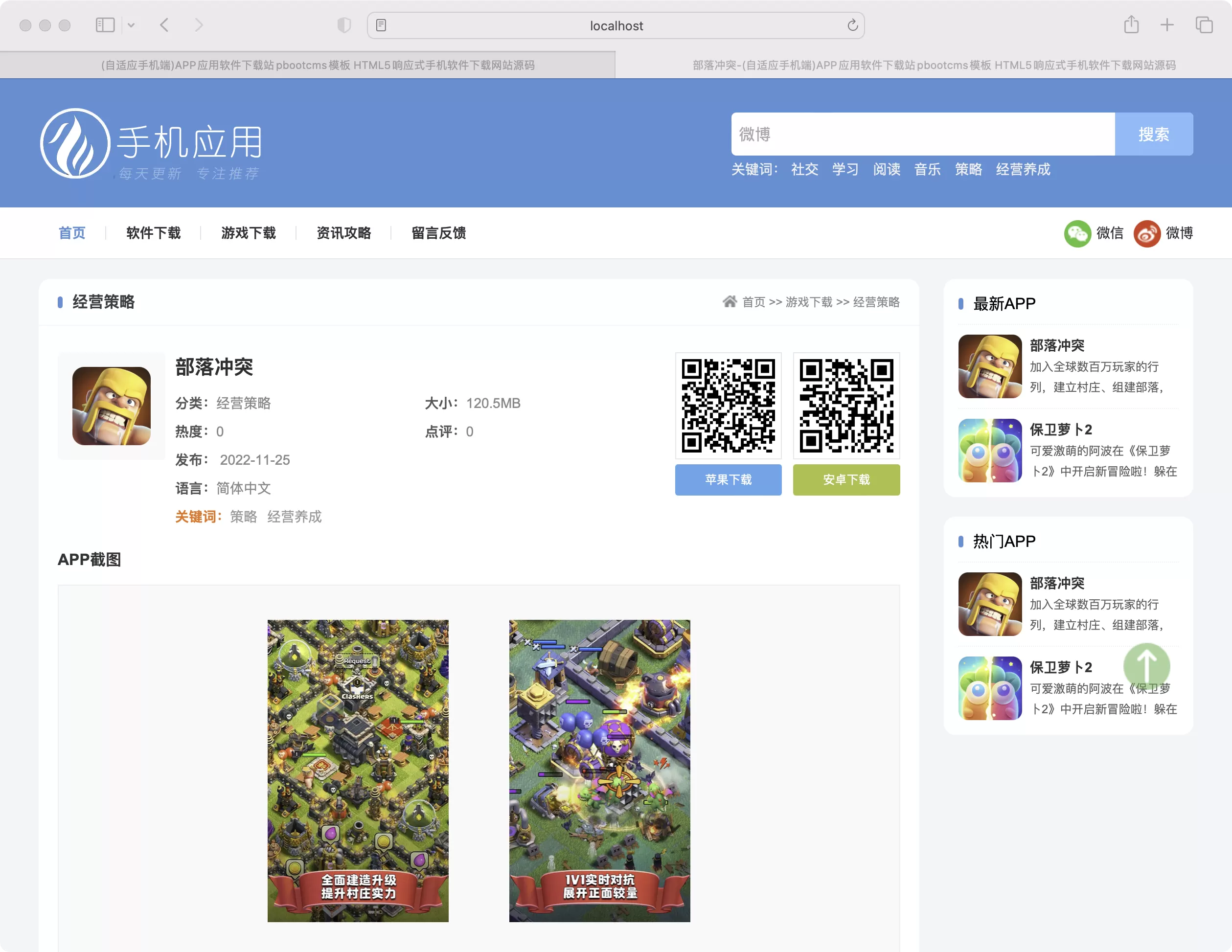This screenshot has height=952, width=1232.
Task: Click 保卫萝卜2 icon in 热门APP
Action: tap(990, 688)
